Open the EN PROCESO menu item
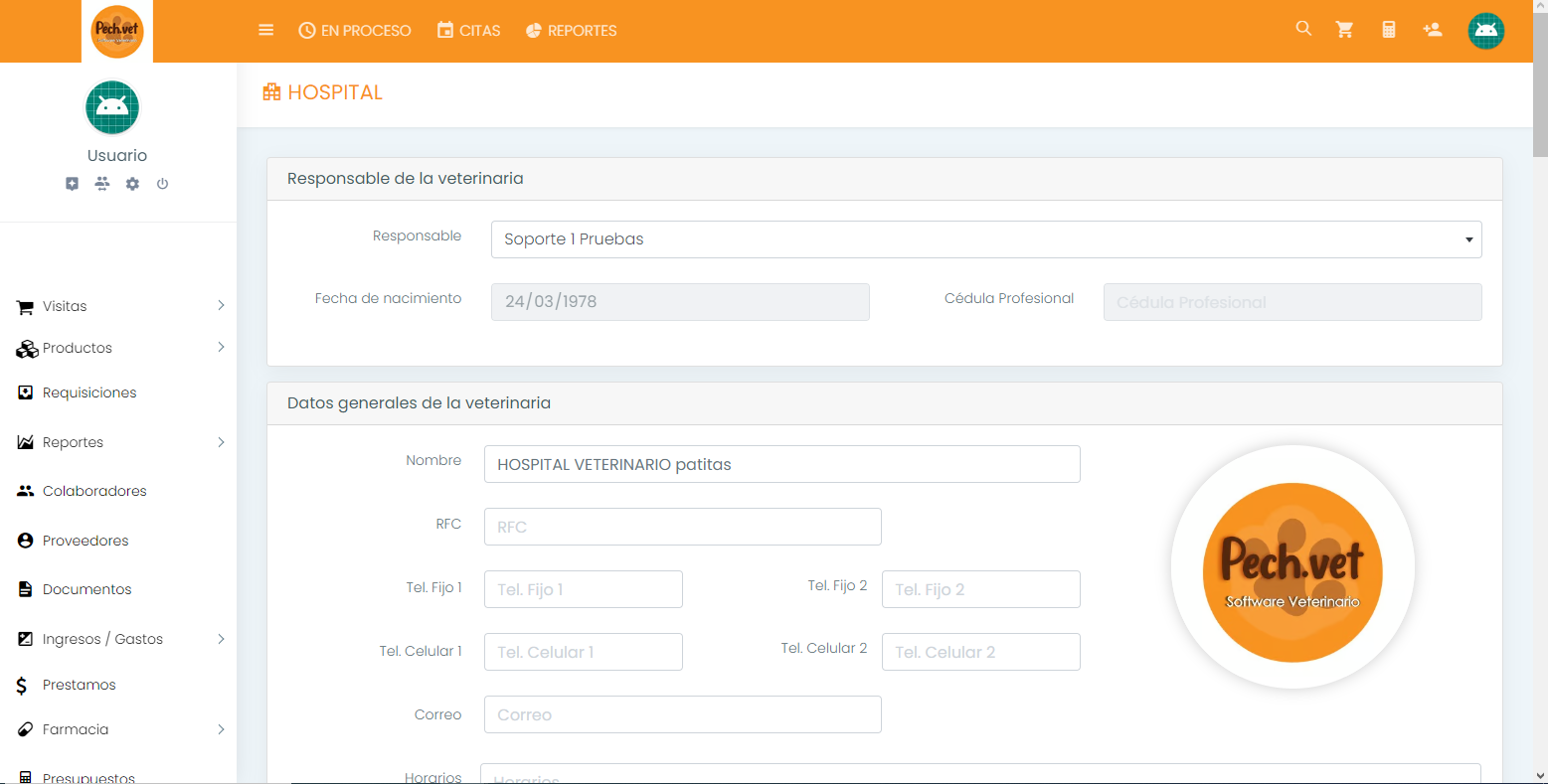The image size is (1548, 784). (x=355, y=31)
